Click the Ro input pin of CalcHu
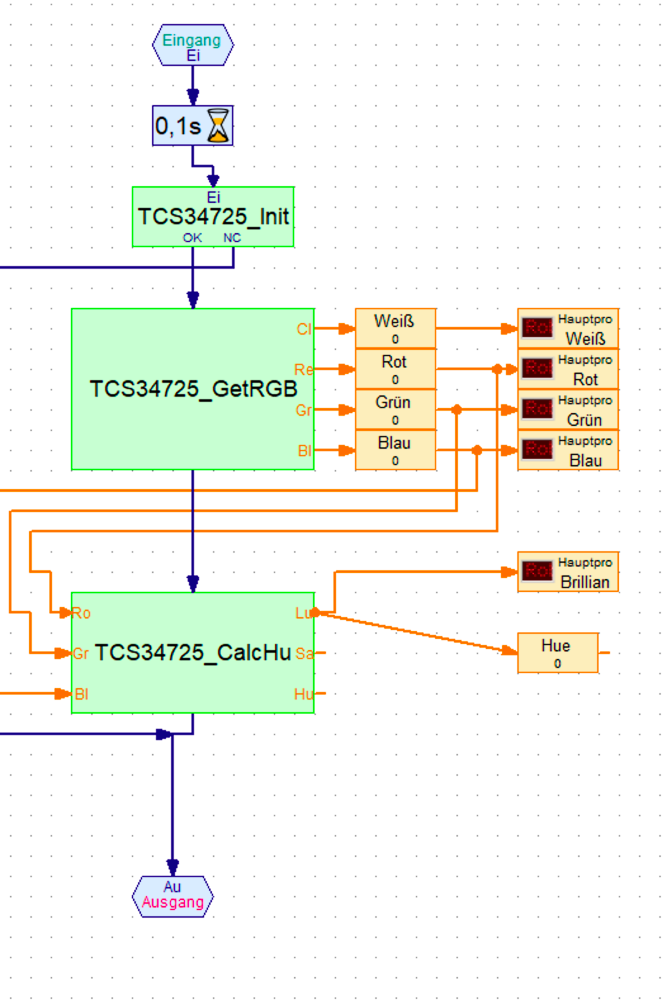Screen dimensions: 667x1000 tap(81, 613)
